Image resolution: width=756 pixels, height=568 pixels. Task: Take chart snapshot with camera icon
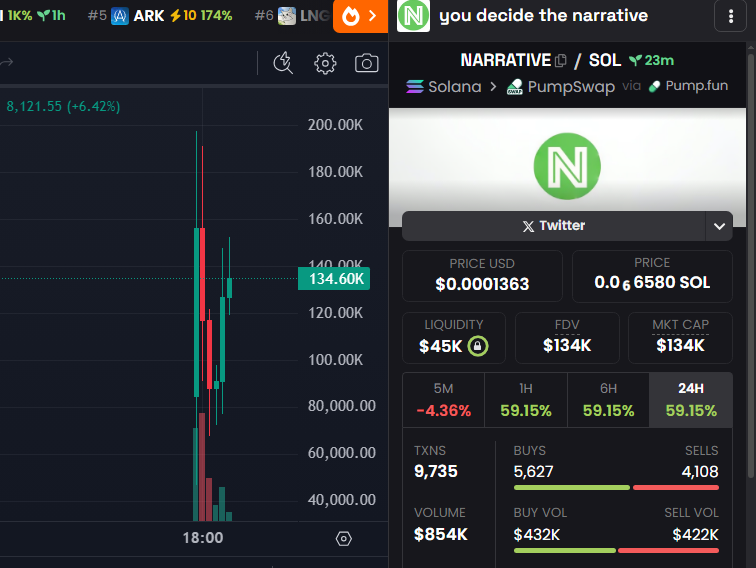coord(366,63)
